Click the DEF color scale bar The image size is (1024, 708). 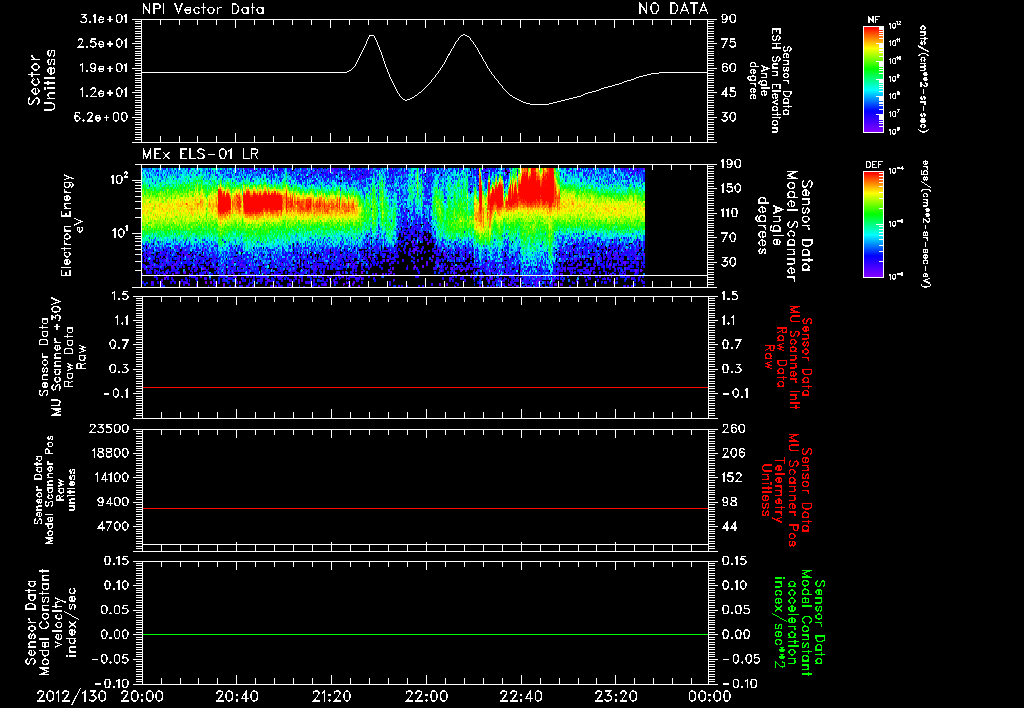[873, 224]
